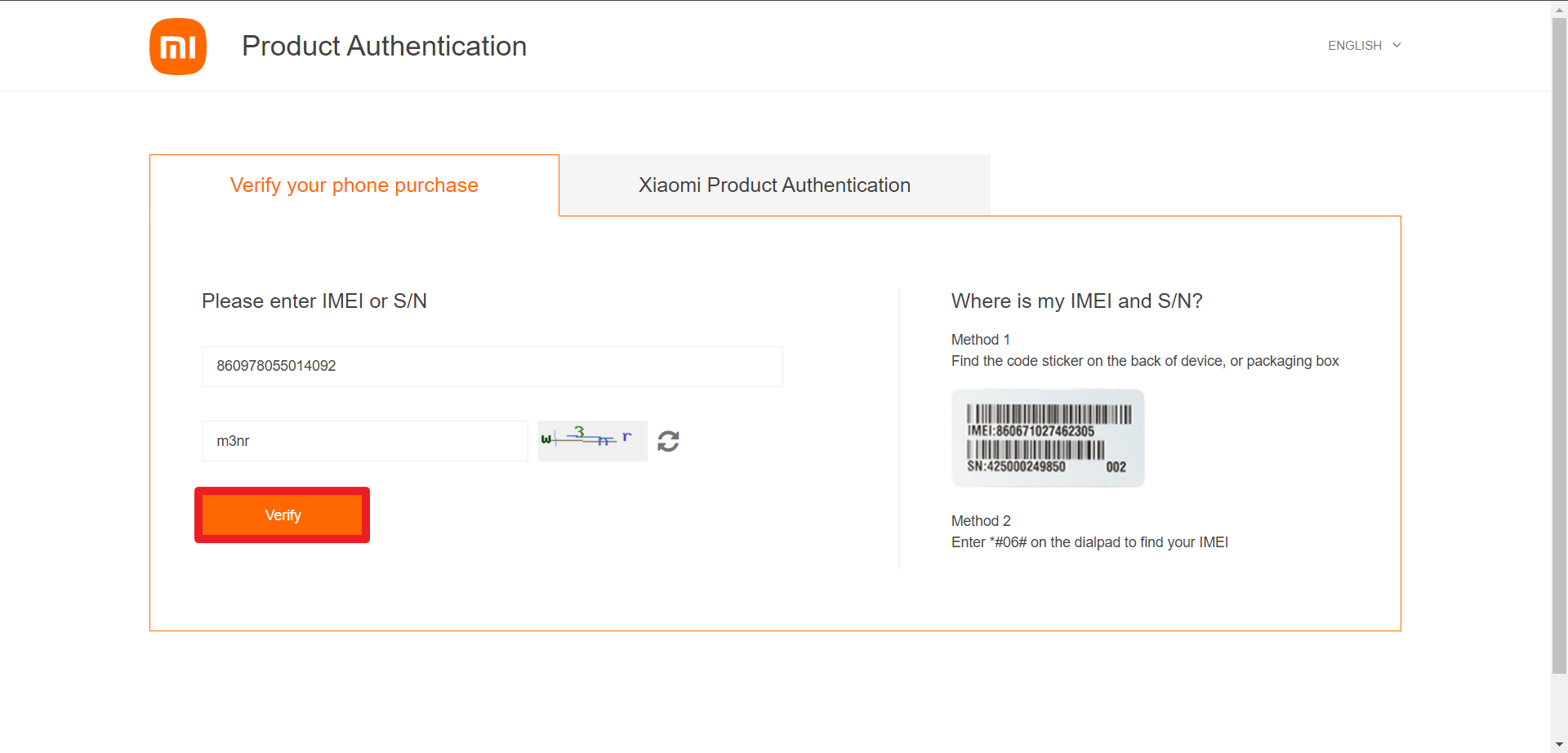Click the IMEI barcode sticker image
The height and width of the screenshot is (753, 1568).
pyautogui.click(x=1048, y=439)
